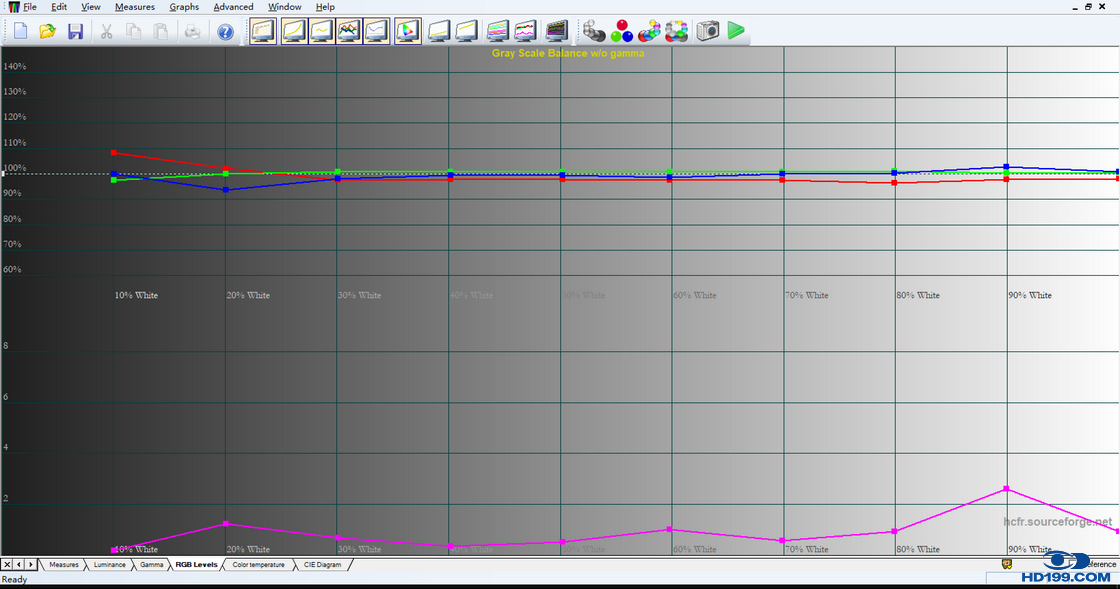
Task: Click the magenta deltaE peak at 90% White
Action: click(x=1006, y=488)
